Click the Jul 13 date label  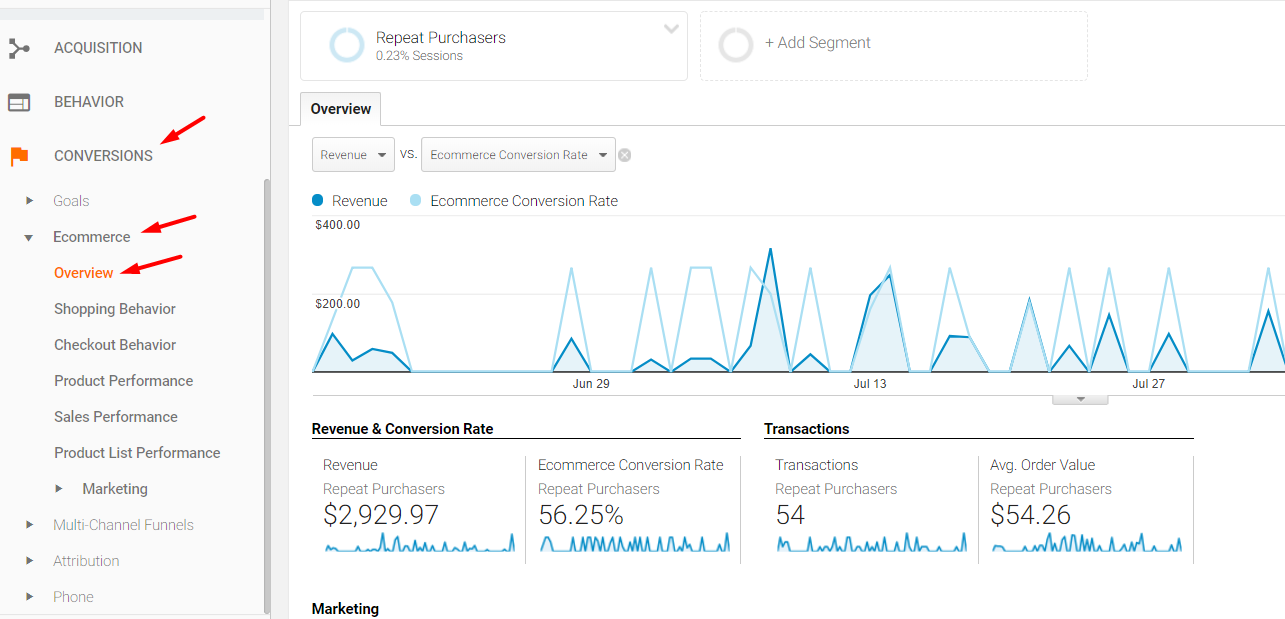click(870, 384)
